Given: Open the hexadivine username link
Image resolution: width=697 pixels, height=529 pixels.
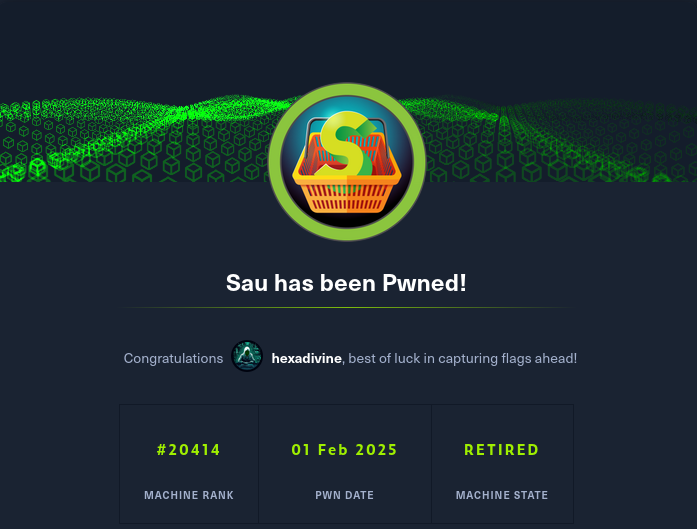Looking at the screenshot, I should pyautogui.click(x=306, y=358).
